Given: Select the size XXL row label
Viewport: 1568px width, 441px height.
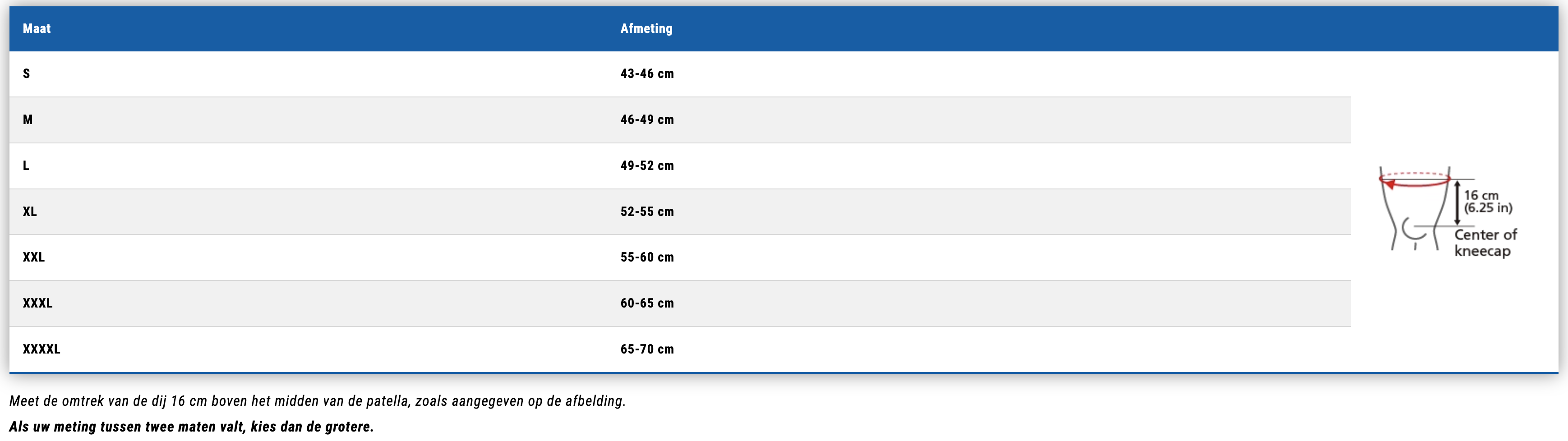Looking at the screenshot, I should [33, 257].
